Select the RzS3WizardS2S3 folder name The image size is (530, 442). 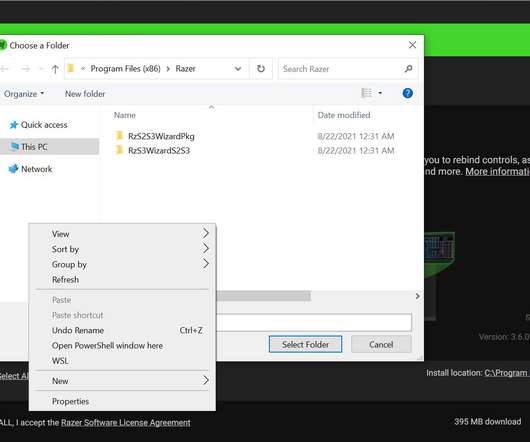pyautogui.click(x=159, y=150)
